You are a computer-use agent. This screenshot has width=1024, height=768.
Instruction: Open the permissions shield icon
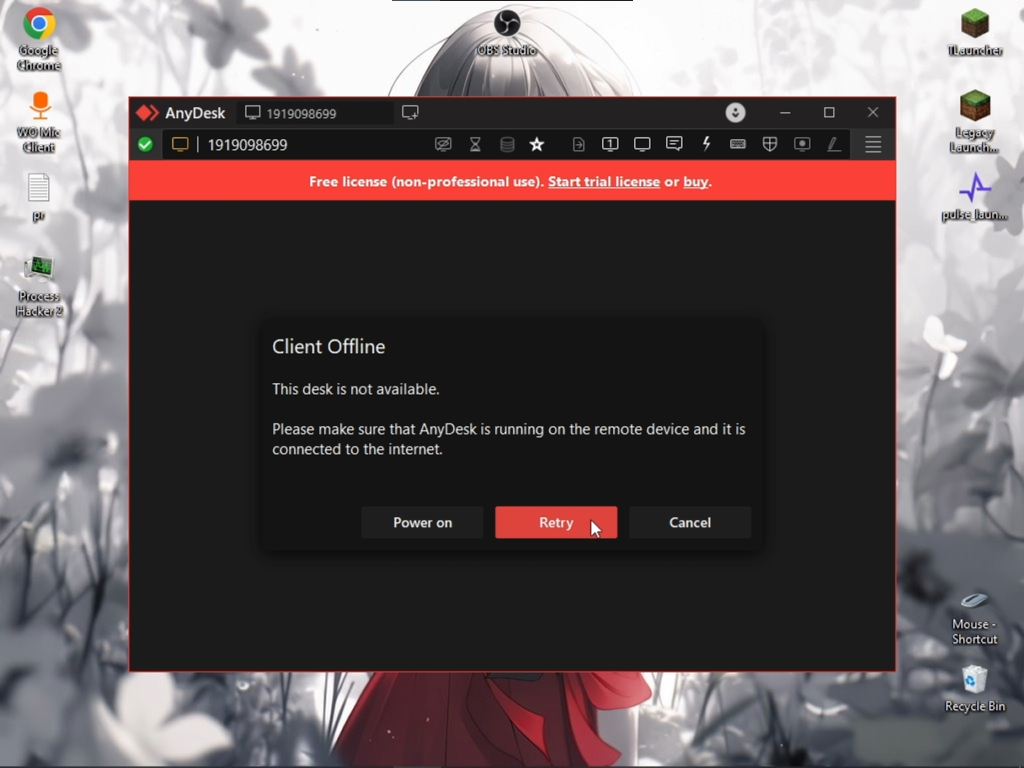pos(770,144)
